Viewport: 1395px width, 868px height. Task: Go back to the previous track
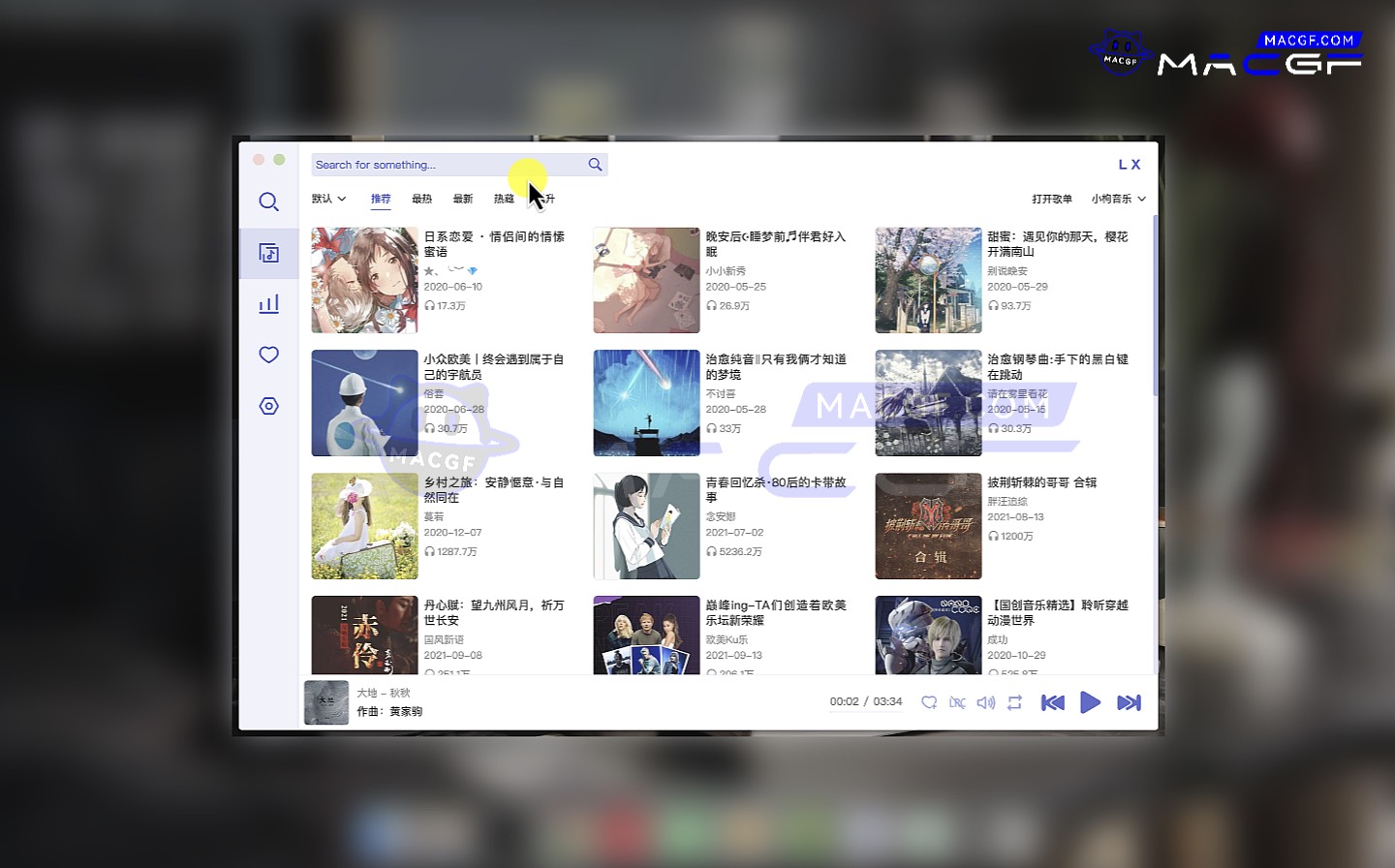coord(1052,702)
